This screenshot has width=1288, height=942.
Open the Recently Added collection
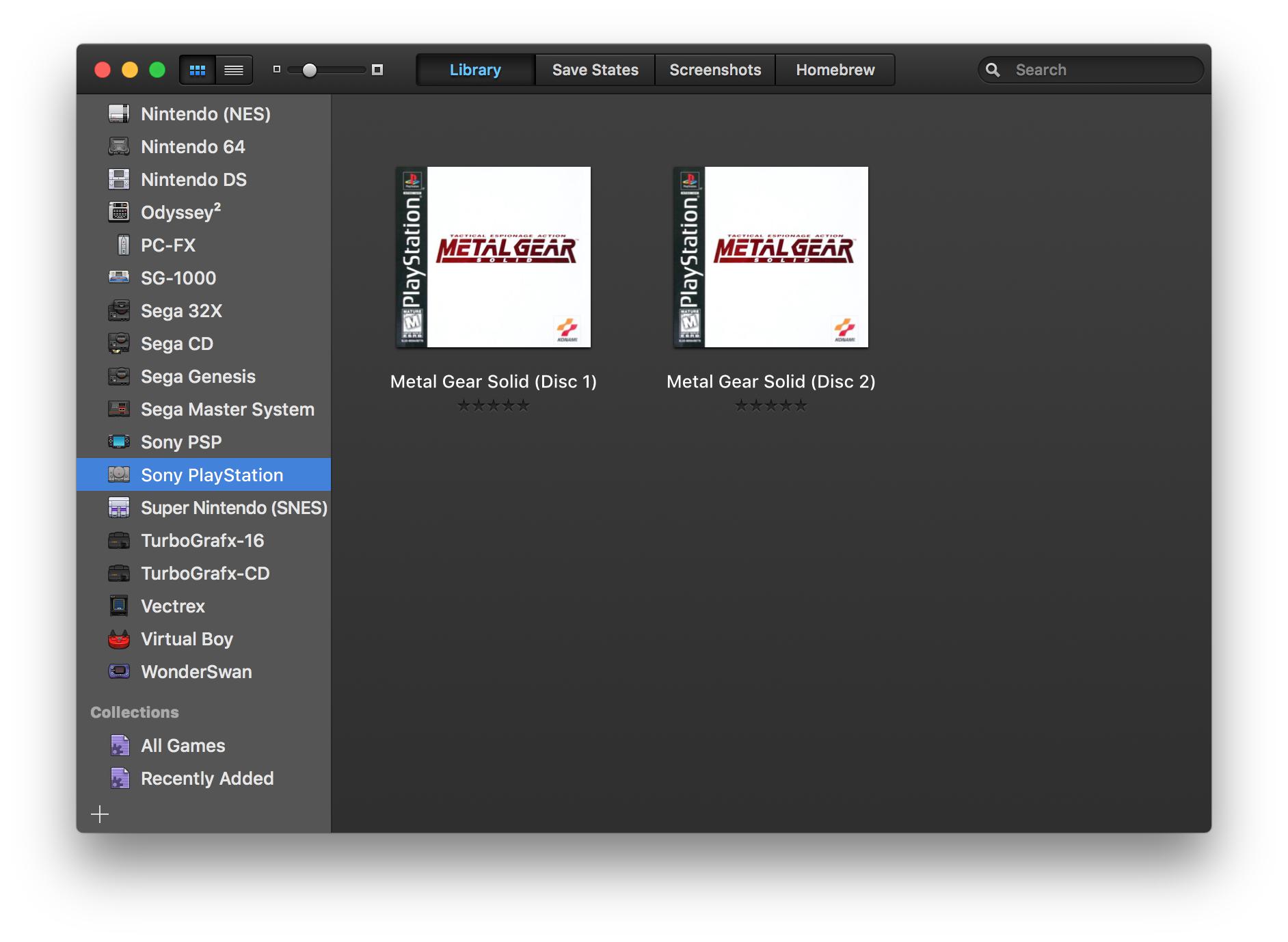(204, 778)
